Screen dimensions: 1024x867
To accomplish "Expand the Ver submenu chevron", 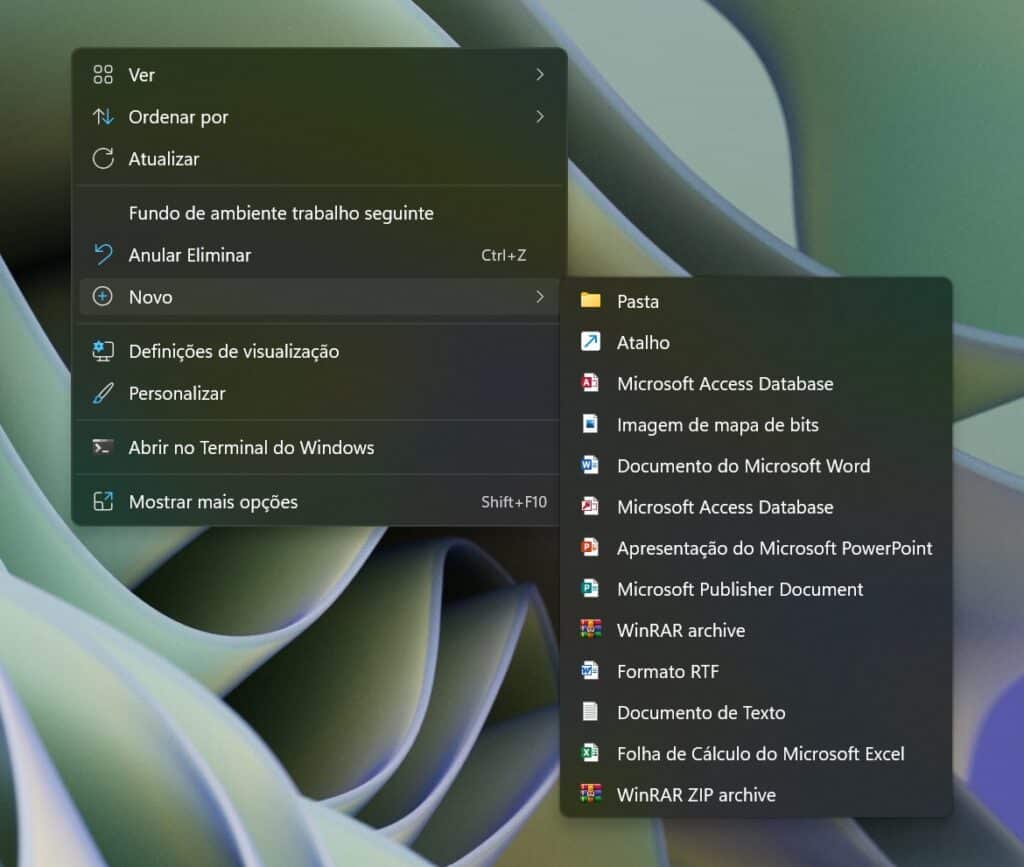I will coord(539,74).
